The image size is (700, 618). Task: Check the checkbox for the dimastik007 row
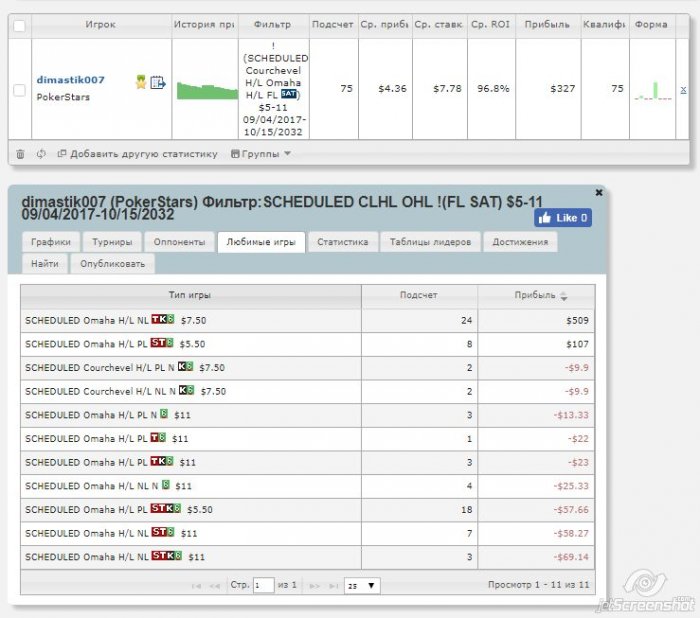19,90
